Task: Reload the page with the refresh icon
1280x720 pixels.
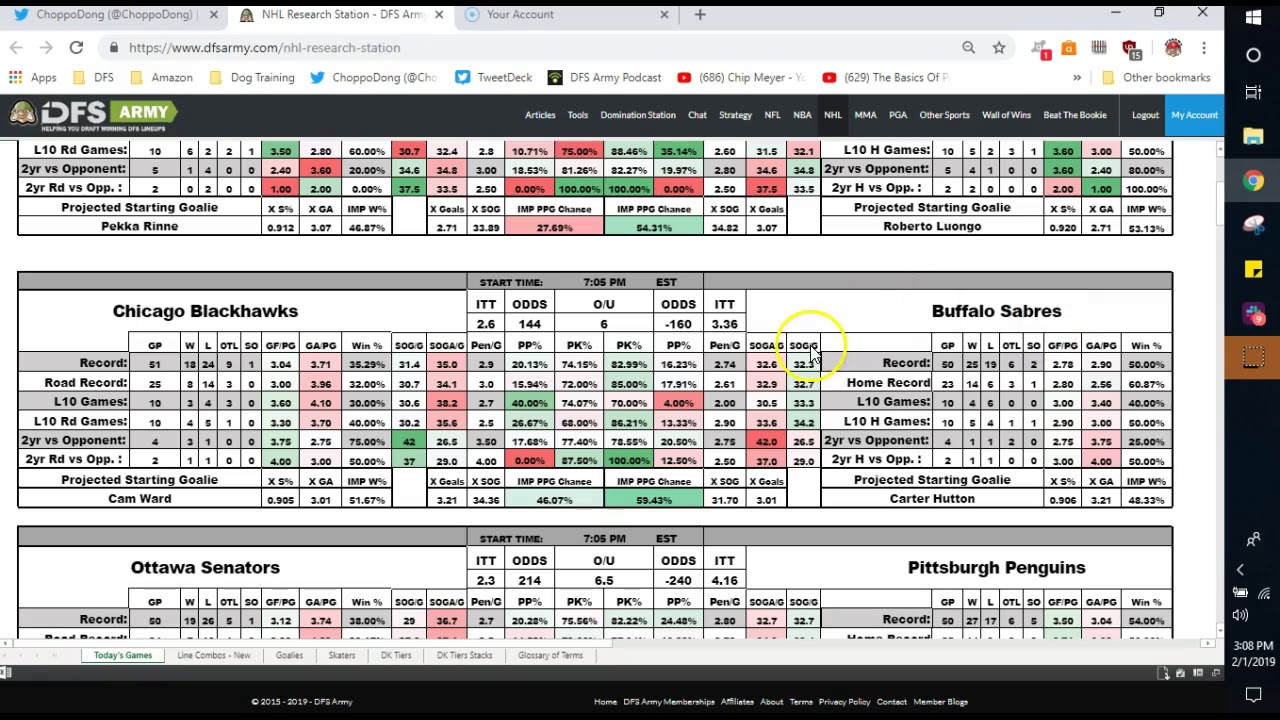Action: click(x=76, y=47)
